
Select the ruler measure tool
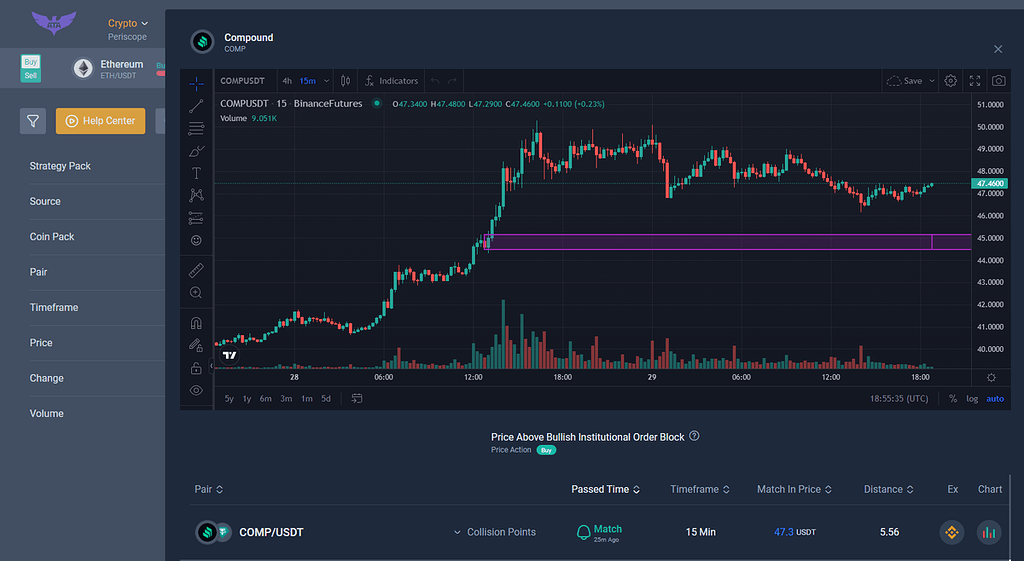point(196,270)
